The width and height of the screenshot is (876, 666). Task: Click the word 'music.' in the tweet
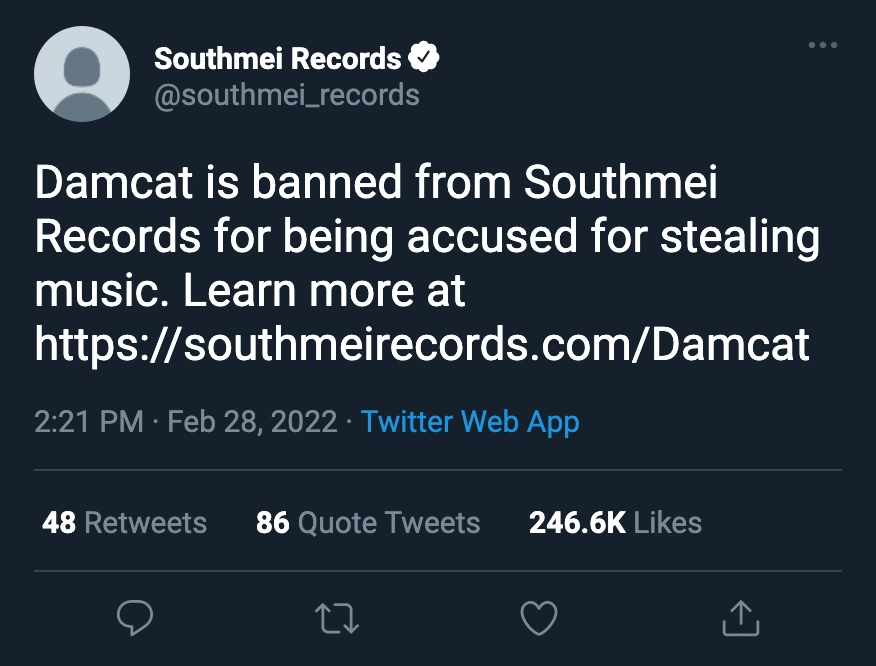click(x=103, y=291)
